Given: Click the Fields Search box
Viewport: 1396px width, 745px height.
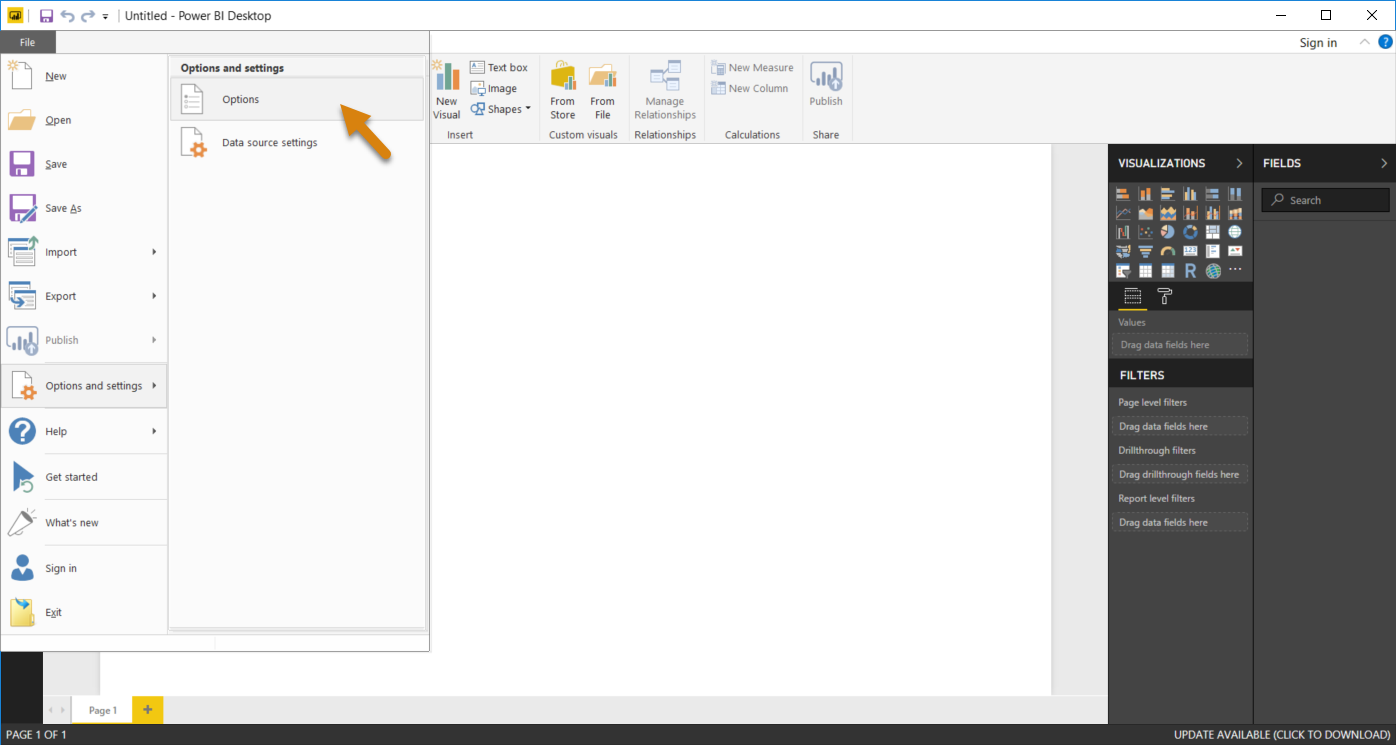Looking at the screenshot, I should (x=1325, y=200).
